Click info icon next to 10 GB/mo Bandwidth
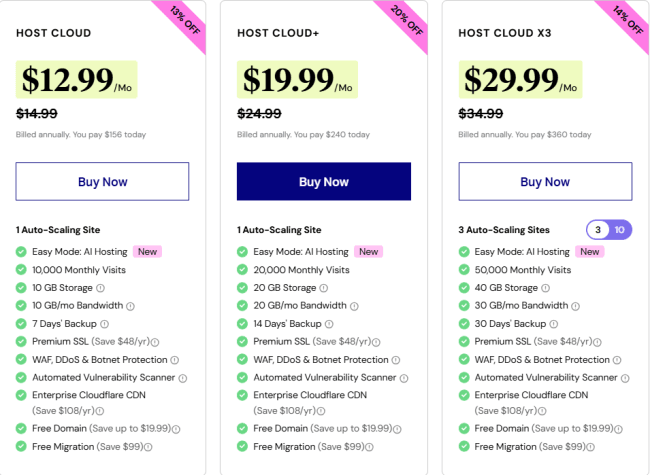 pos(130,306)
